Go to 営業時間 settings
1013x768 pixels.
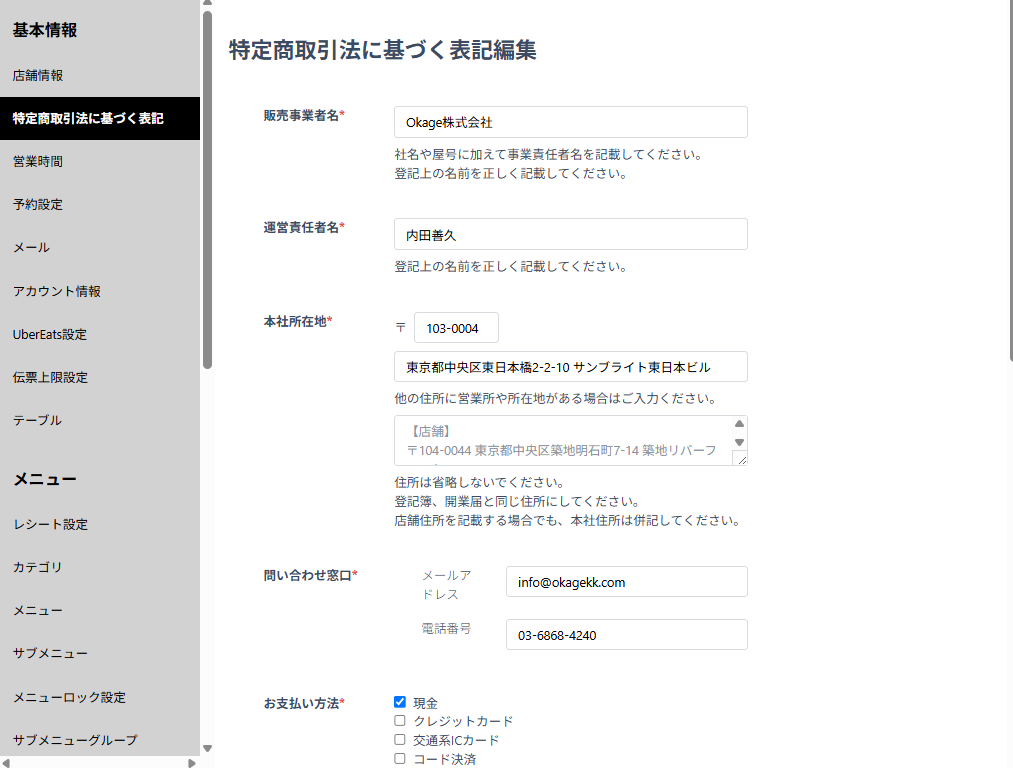[38, 161]
